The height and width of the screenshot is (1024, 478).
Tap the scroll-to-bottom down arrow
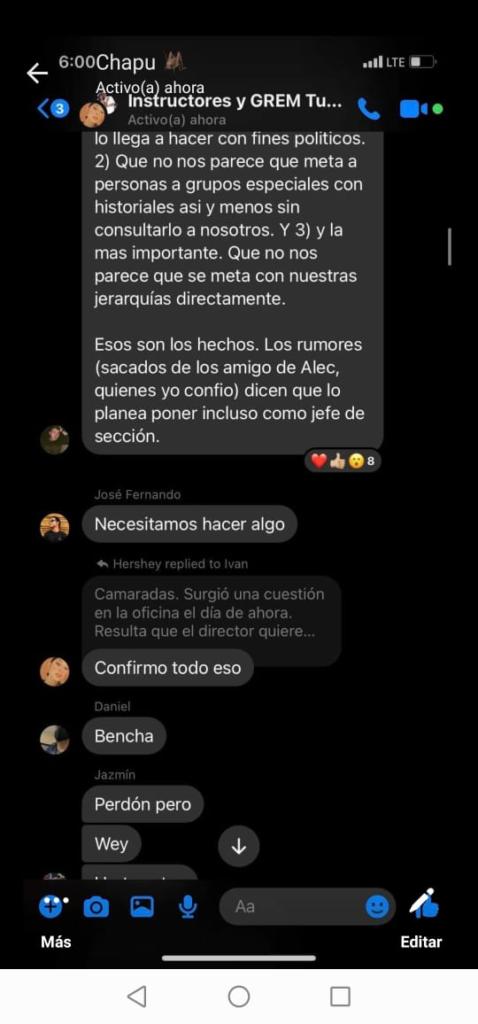239,847
